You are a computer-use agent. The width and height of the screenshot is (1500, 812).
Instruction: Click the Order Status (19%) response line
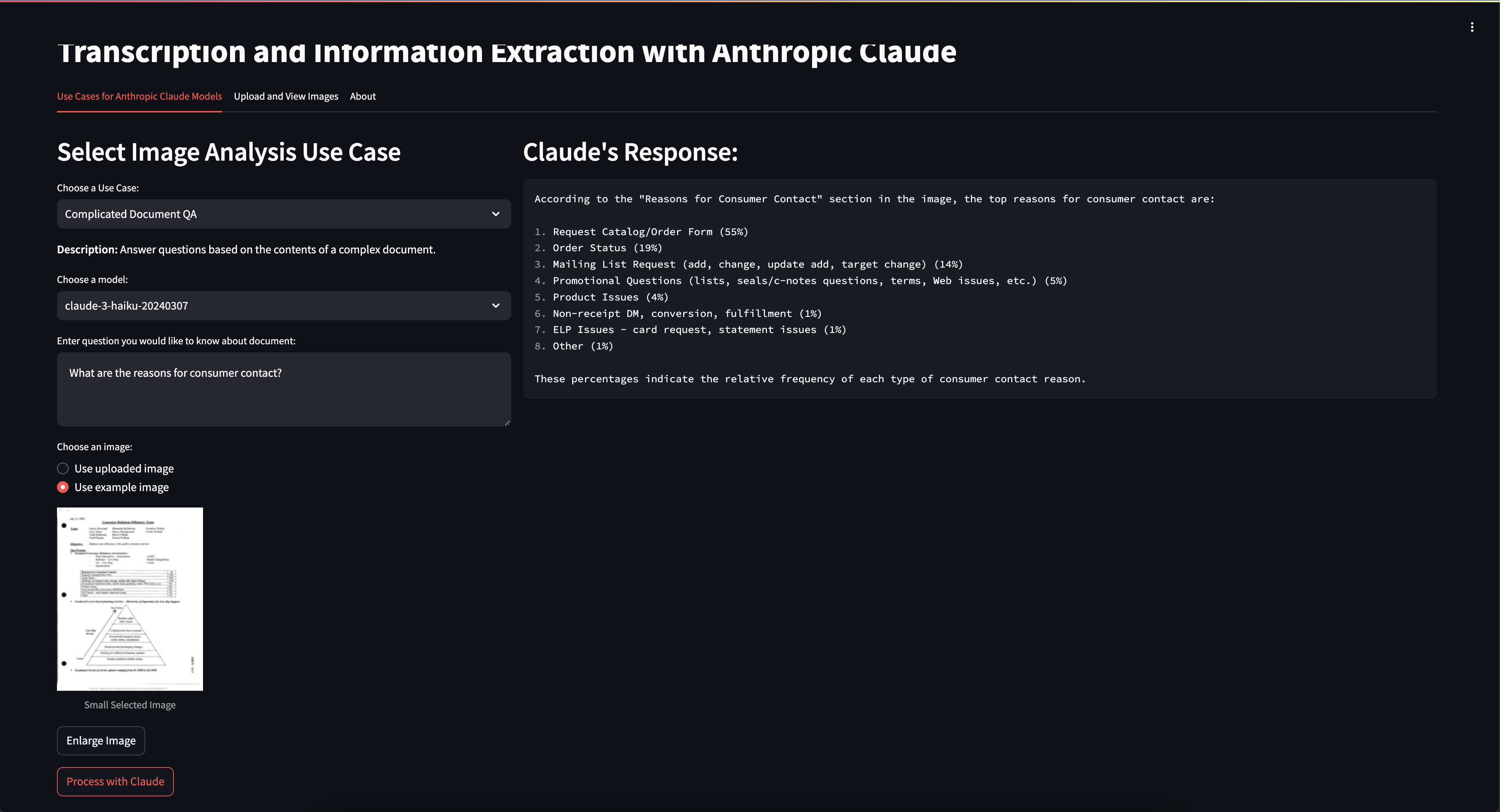pos(607,248)
